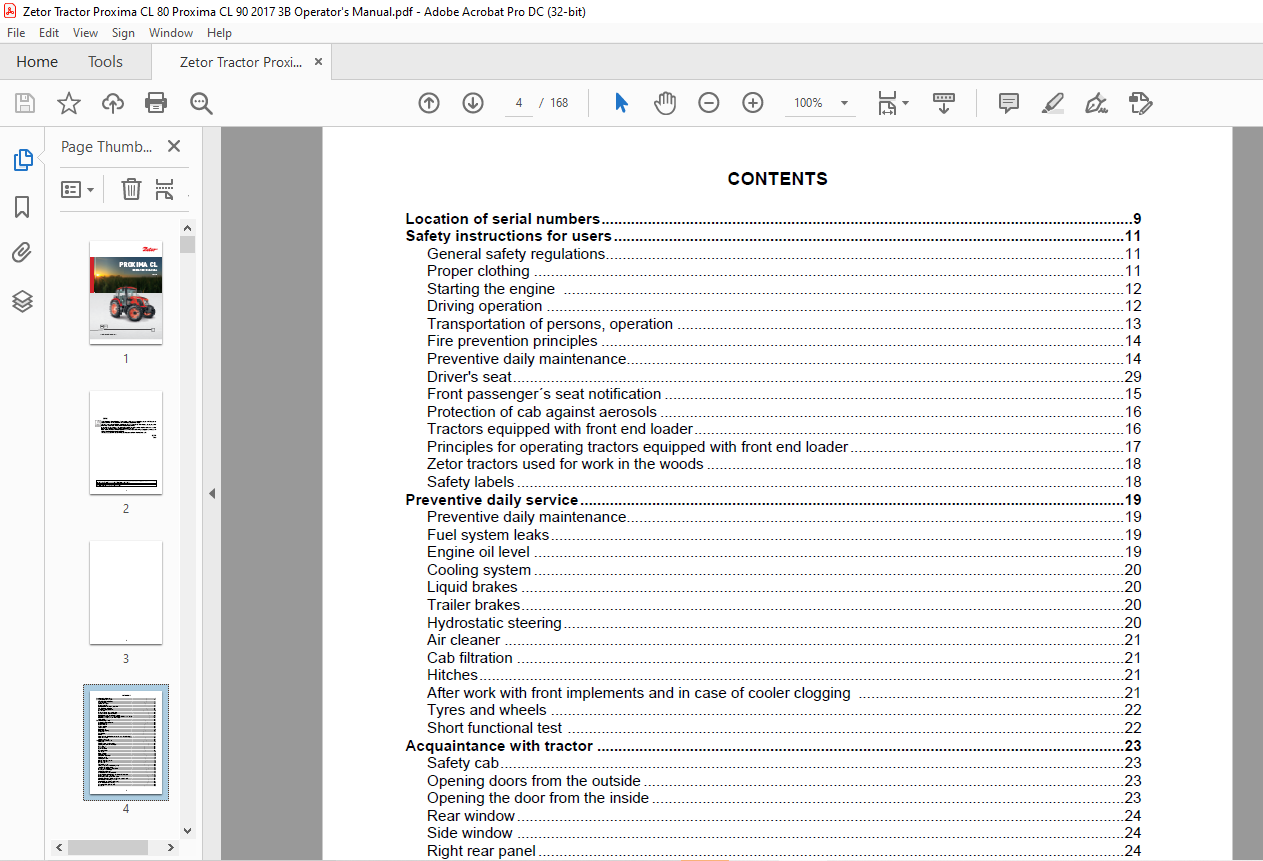Click the Save file icon
Viewport: 1263px width, 861px height.
tap(25, 103)
